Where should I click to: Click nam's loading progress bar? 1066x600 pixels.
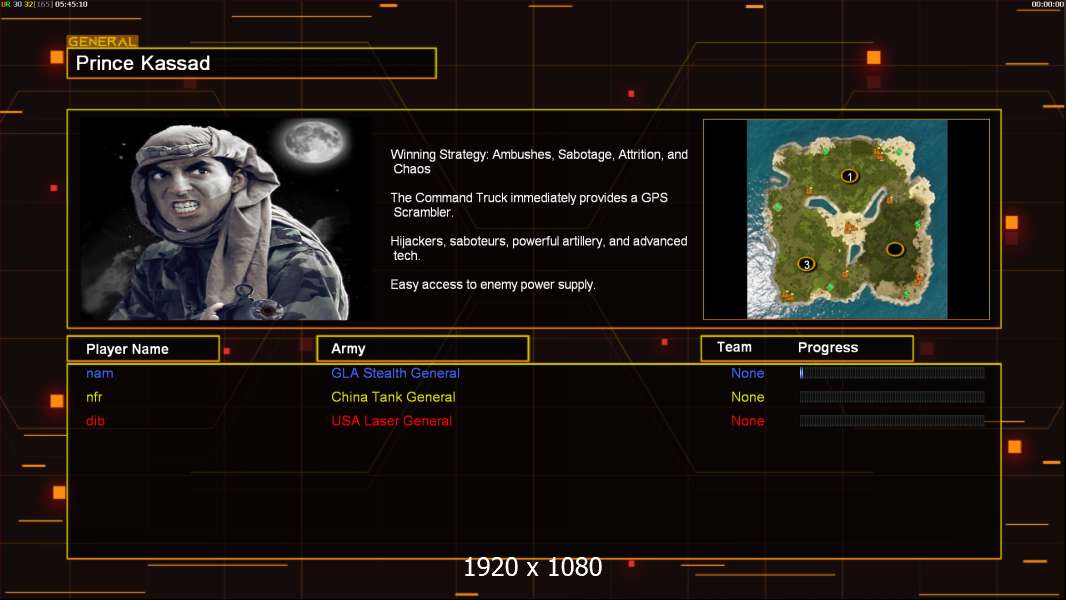pyautogui.click(x=892, y=372)
